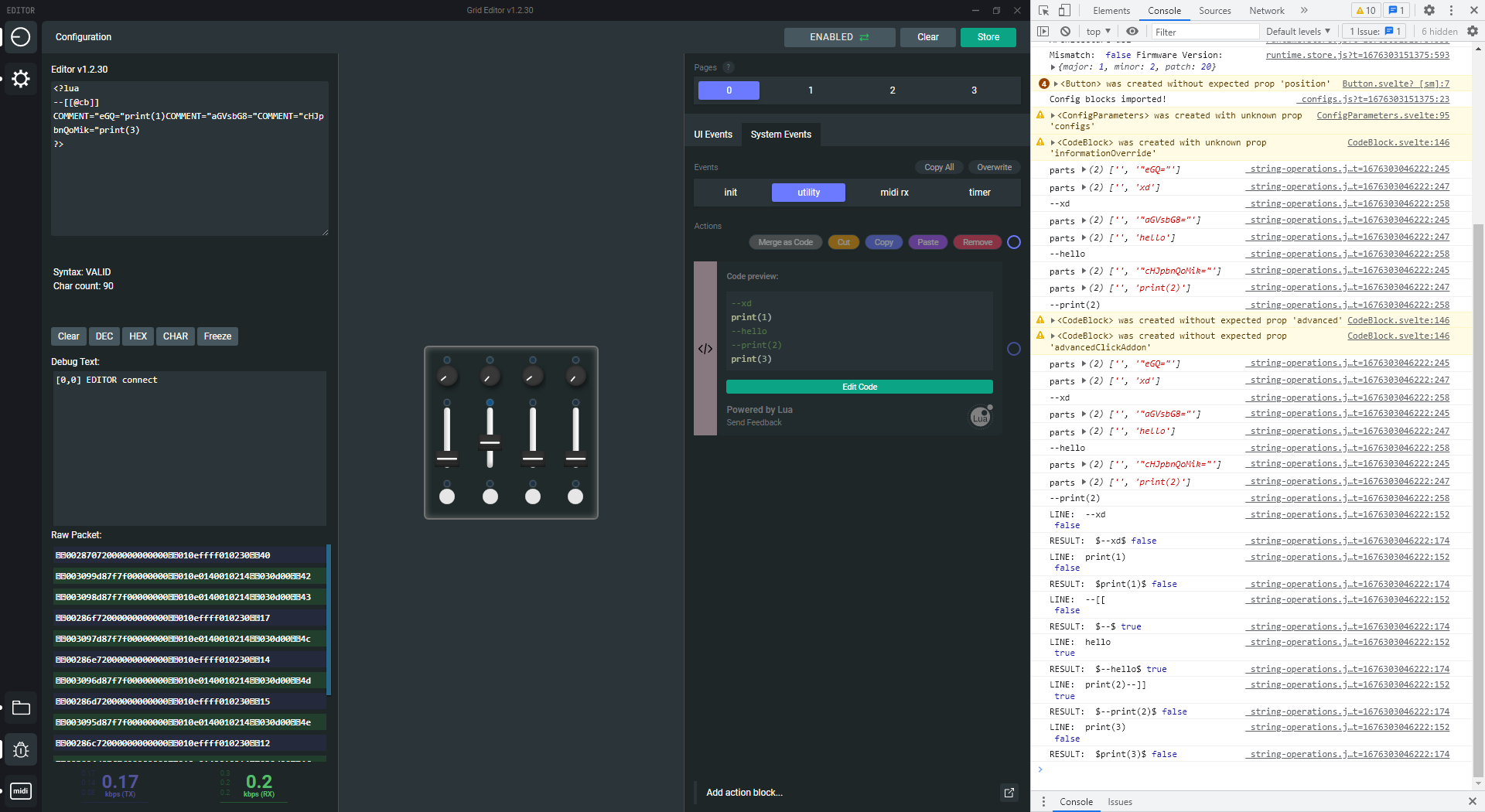Select the inspect element icon in DevTools
The height and width of the screenshot is (812, 1485).
(1043, 11)
